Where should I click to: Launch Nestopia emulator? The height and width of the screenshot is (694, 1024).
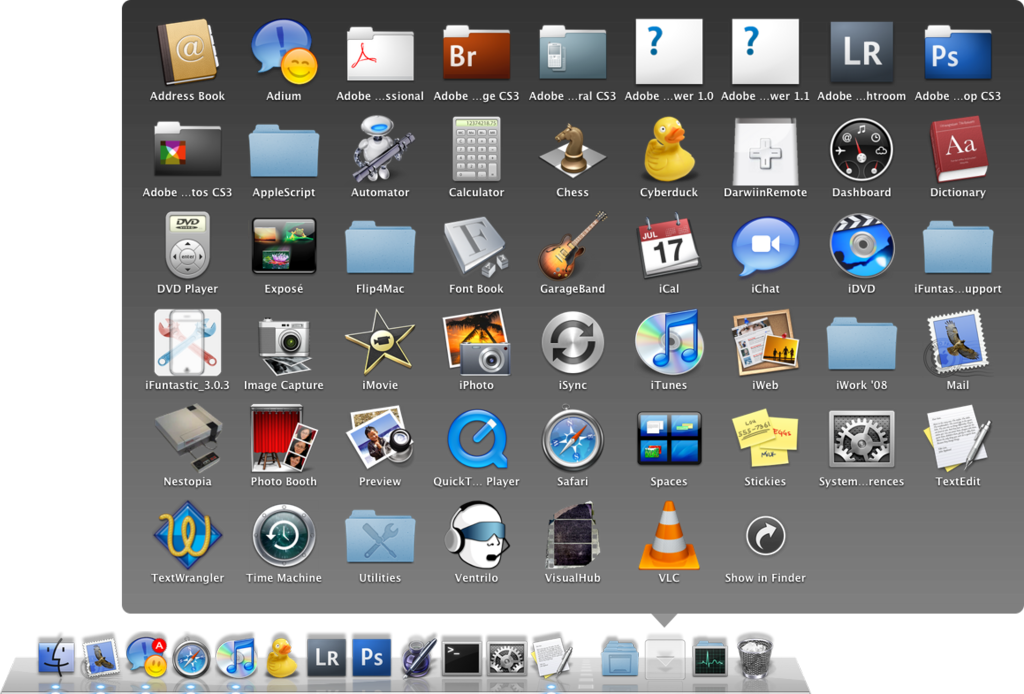(x=187, y=437)
